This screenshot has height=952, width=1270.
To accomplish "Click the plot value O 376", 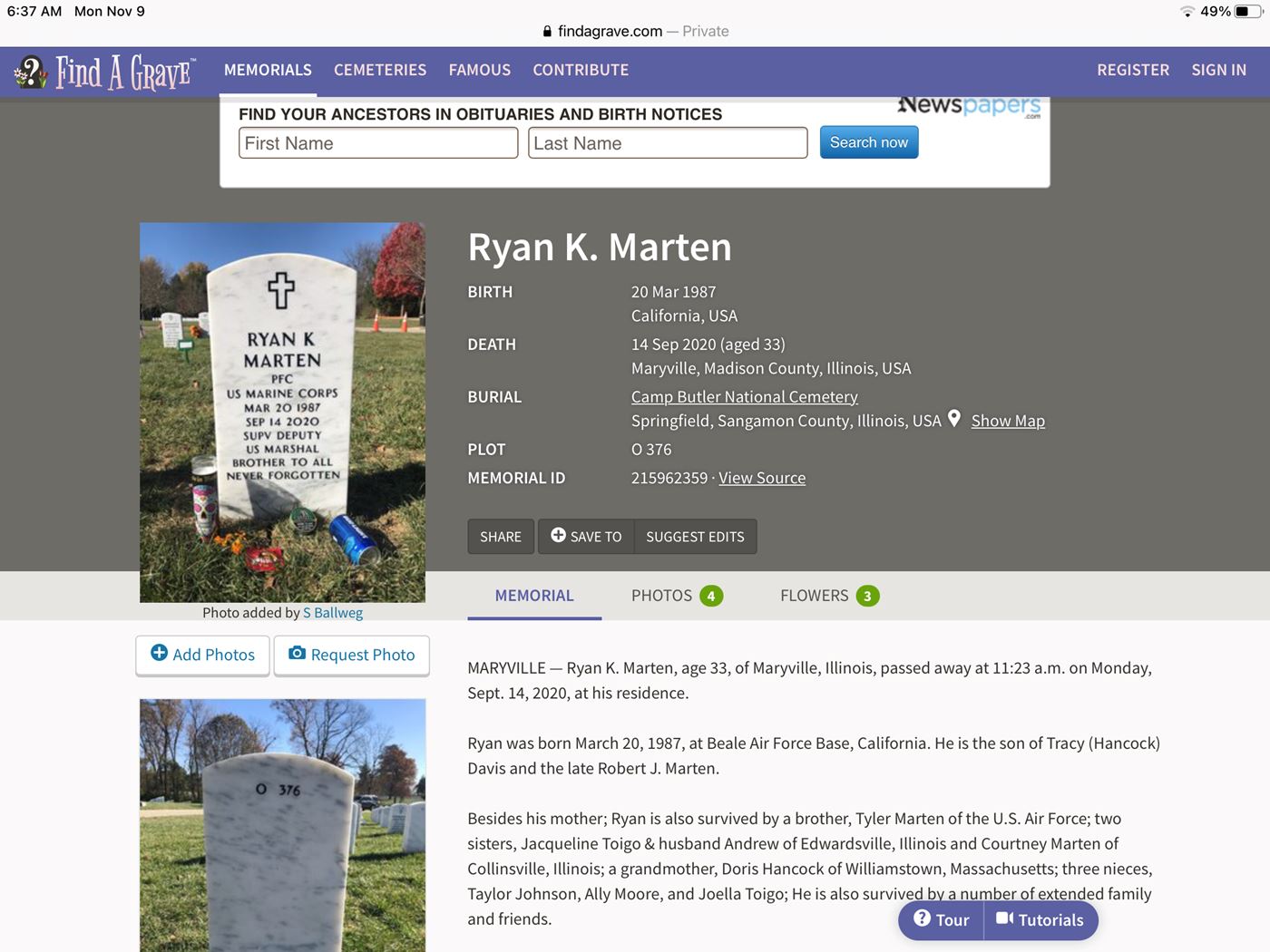I will (651, 450).
